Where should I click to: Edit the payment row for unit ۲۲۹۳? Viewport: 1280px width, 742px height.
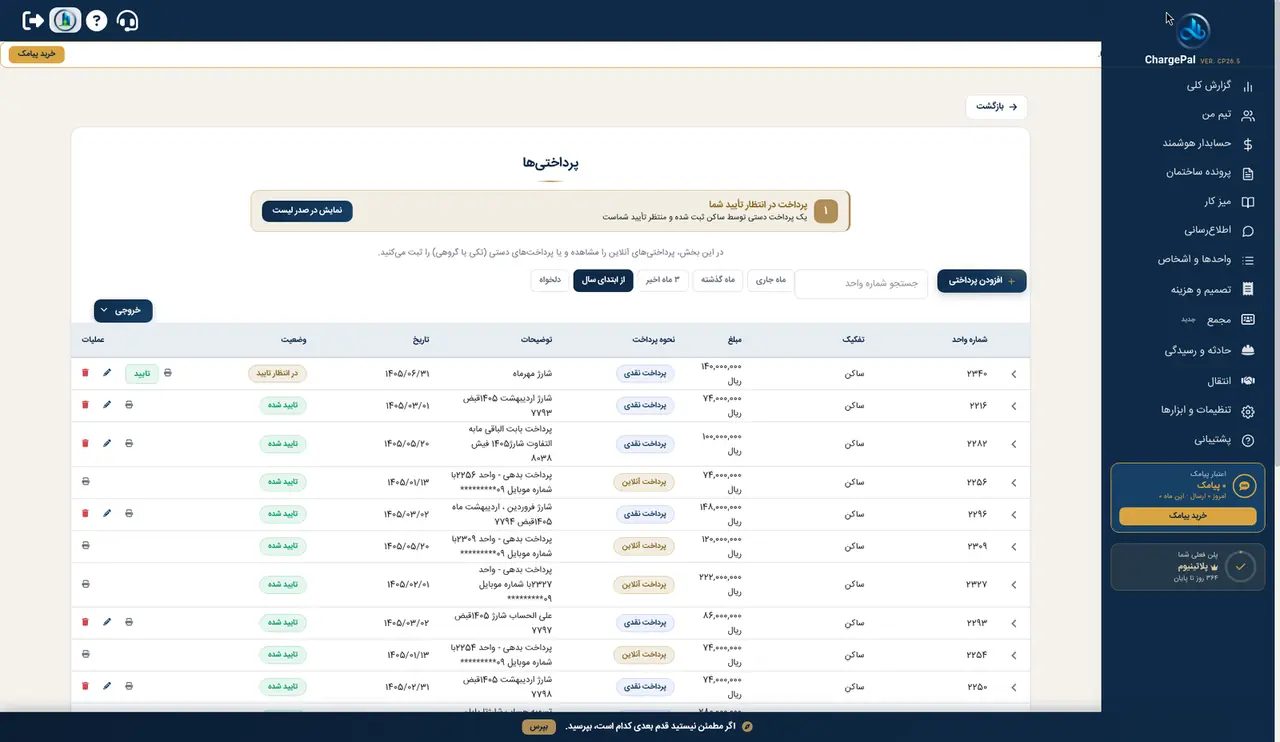coord(107,622)
